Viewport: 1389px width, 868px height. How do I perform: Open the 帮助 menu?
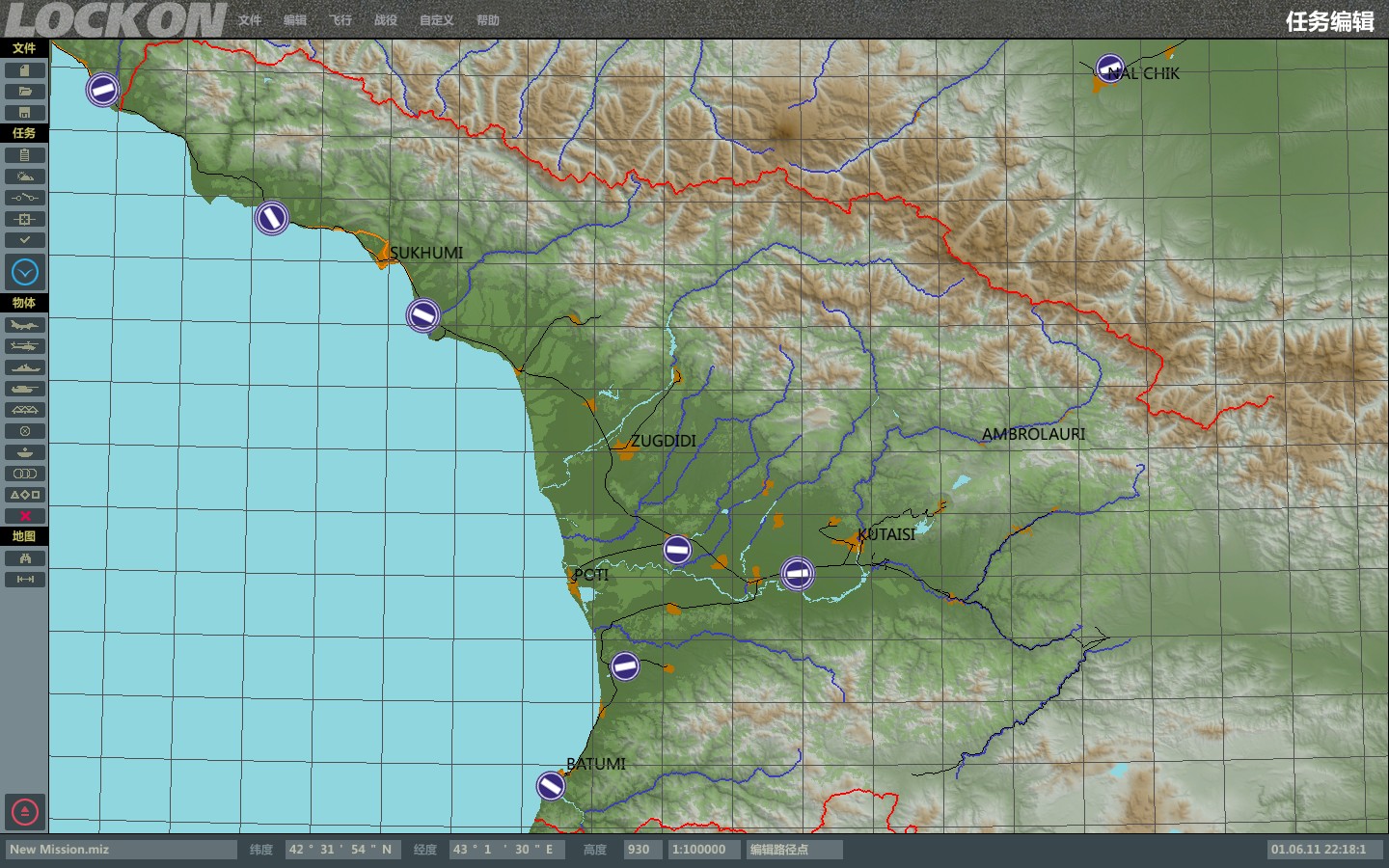(488, 20)
